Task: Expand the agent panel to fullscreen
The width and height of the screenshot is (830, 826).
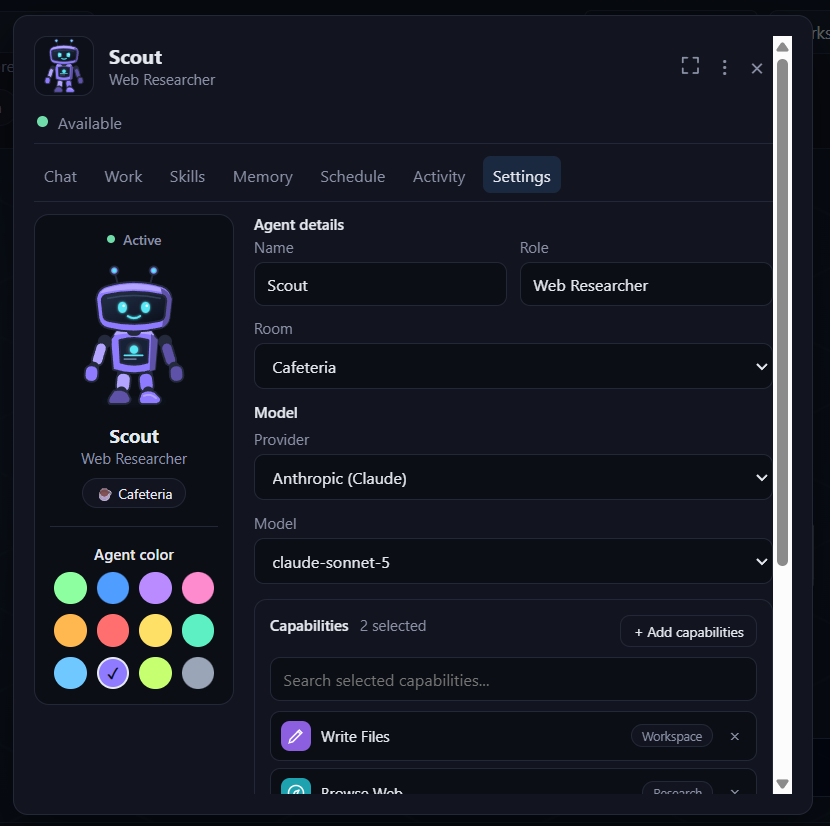Action: click(x=690, y=66)
